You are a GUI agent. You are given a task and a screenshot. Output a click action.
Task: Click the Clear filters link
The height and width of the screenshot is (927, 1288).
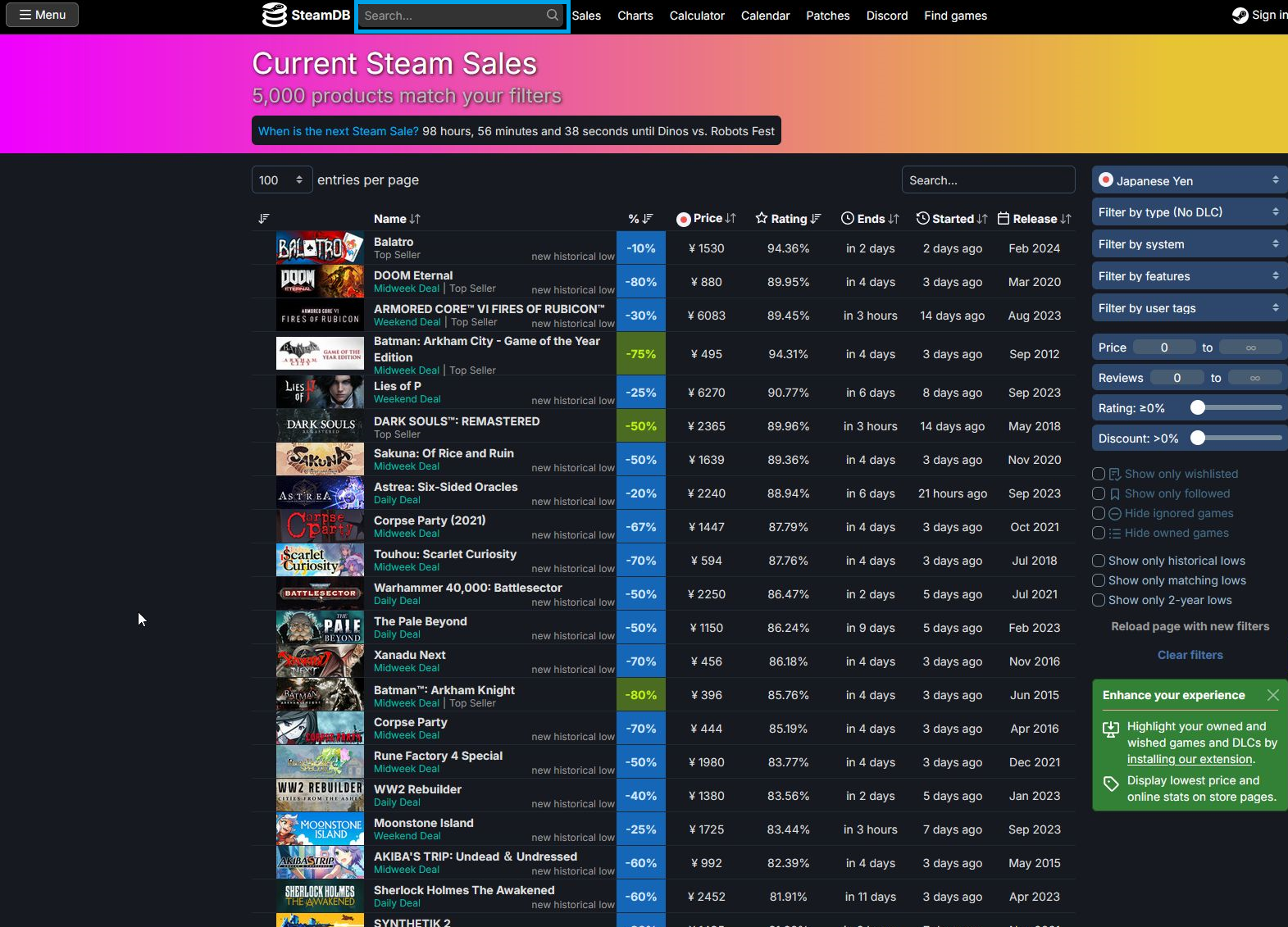1190,655
